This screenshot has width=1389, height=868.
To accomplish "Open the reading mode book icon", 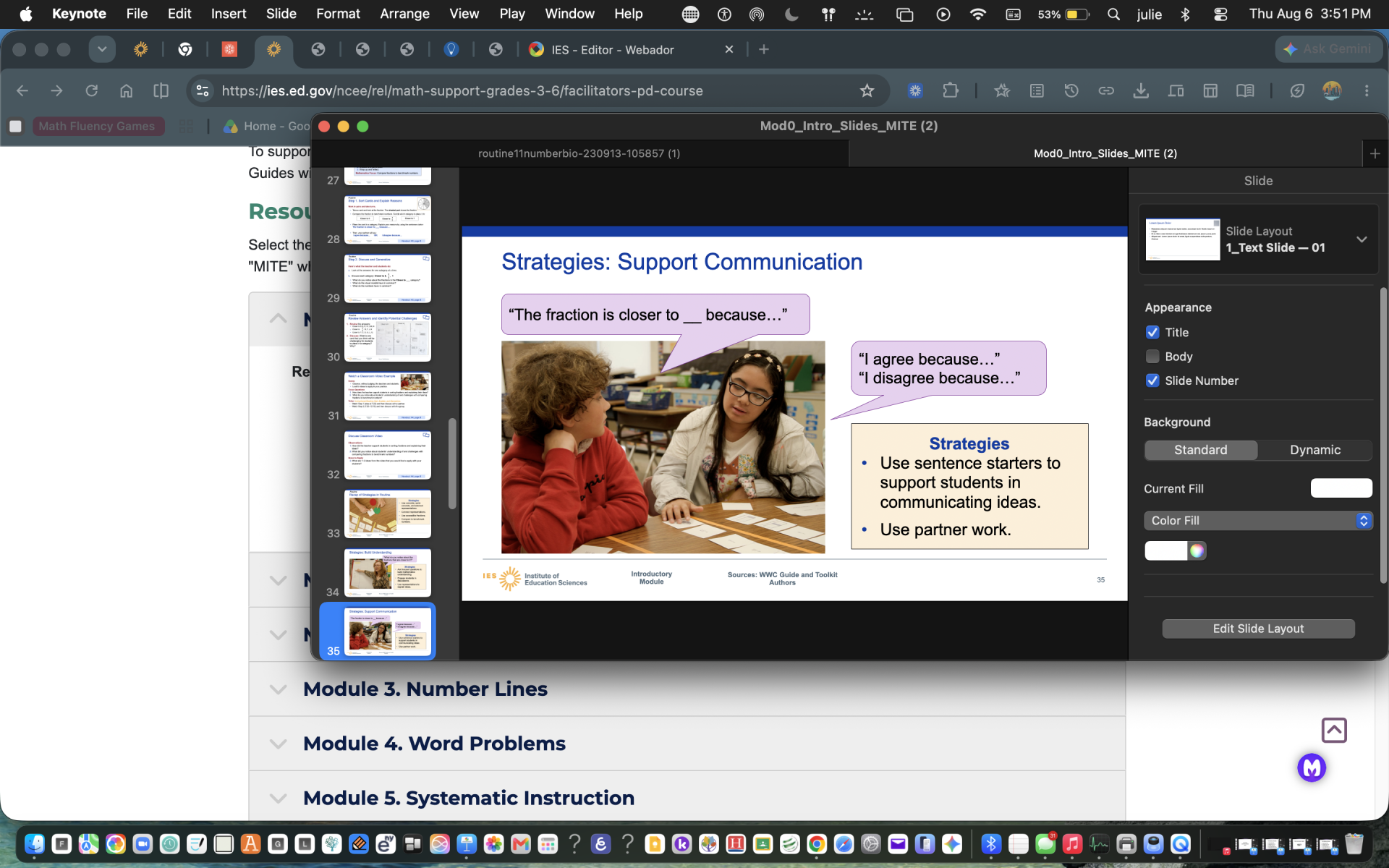I will click(1245, 90).
